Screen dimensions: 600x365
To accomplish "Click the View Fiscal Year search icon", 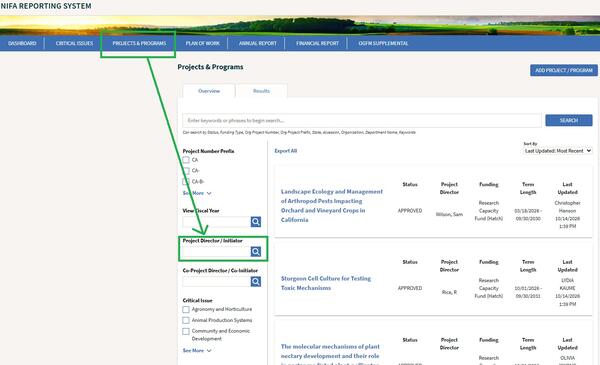I will 256,222.
